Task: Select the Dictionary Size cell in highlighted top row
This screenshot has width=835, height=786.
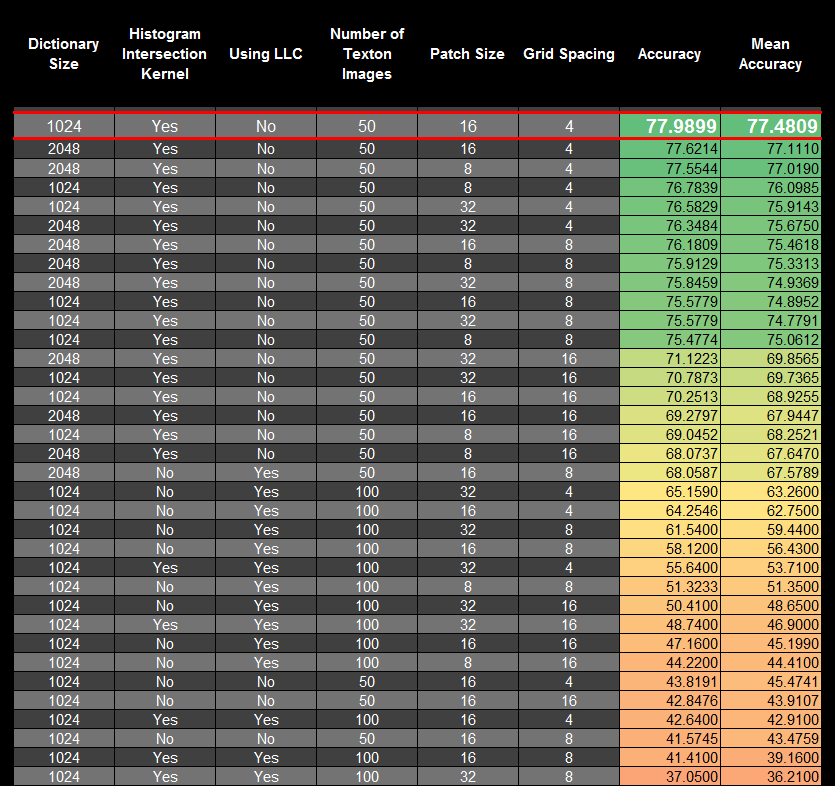Action: pos(64,126)
